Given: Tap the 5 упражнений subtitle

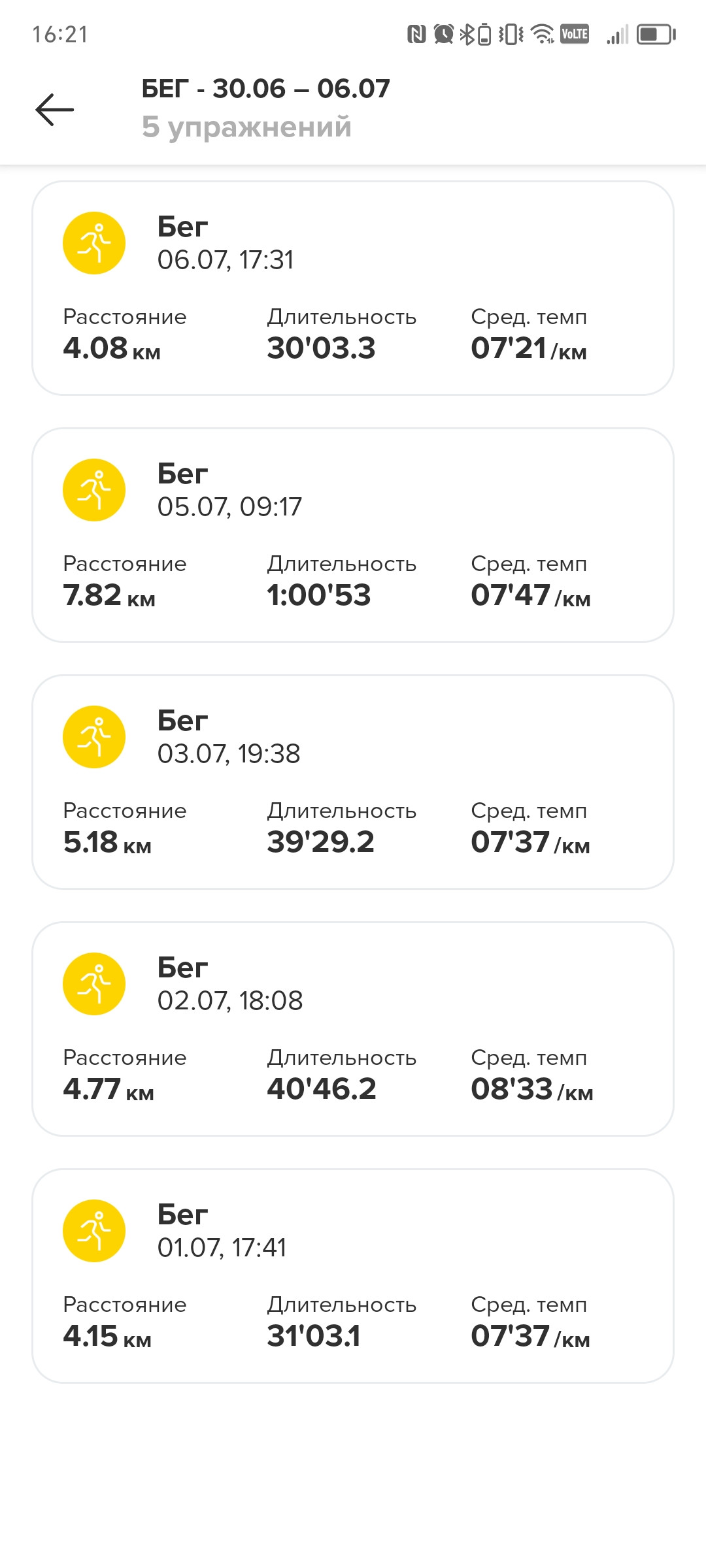Looking at the screenshot, I should pos(247,127).
